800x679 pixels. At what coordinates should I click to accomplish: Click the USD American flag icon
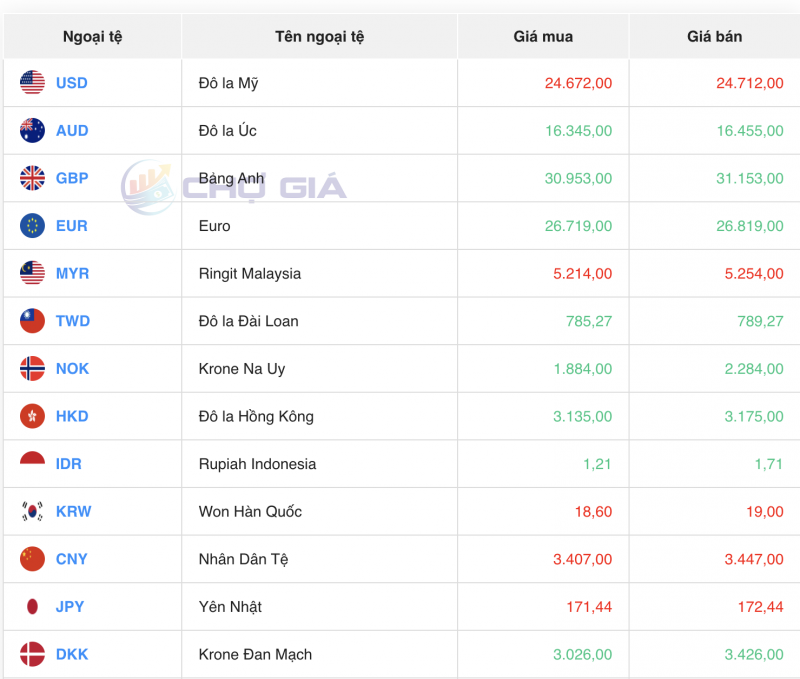pyautogui.click(x=31, y=83)
